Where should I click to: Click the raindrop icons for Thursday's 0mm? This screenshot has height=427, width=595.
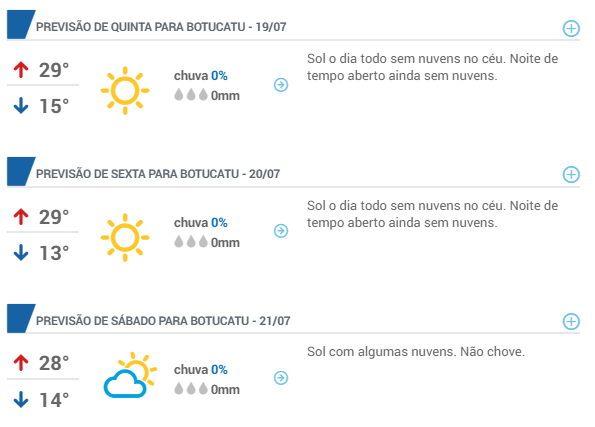tap(191, 95)
